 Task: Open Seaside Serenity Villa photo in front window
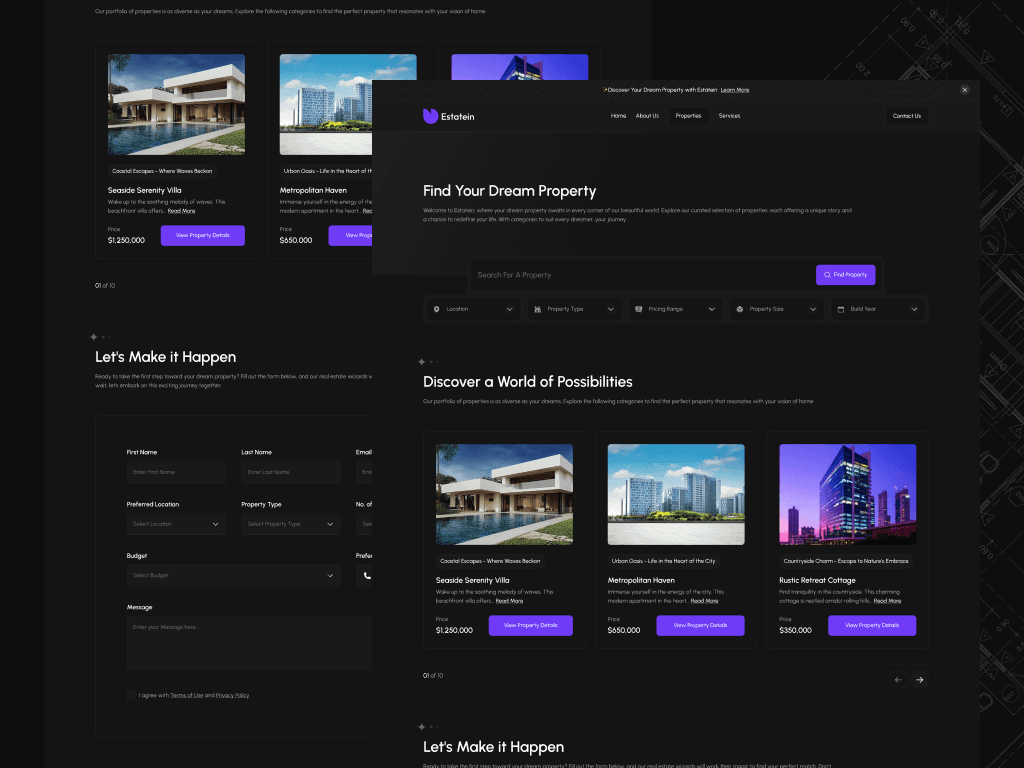point(504,494)
